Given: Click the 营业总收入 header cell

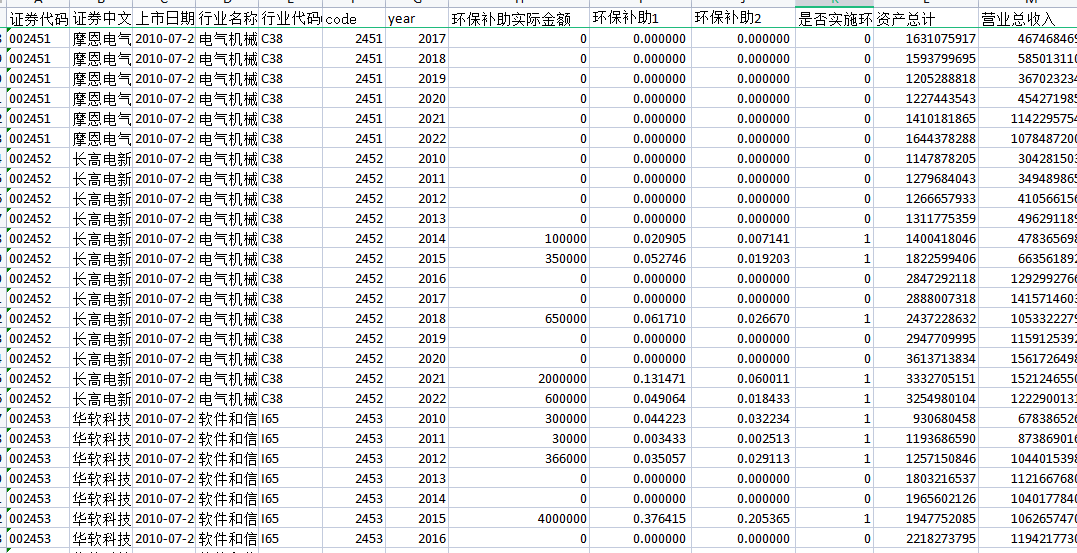Looking at the screenshot, I should tap(1028, 19).
